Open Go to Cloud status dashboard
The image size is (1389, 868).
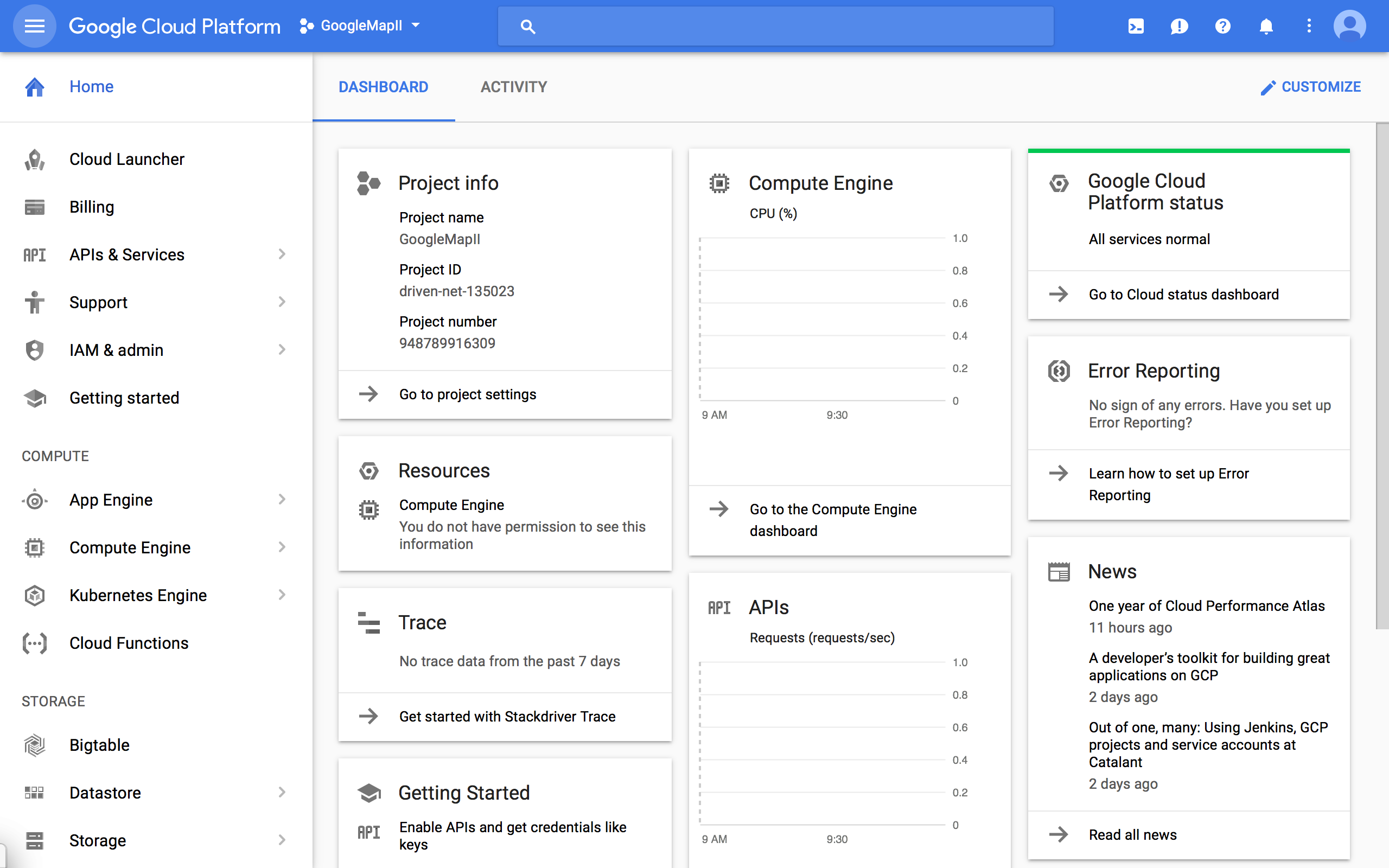point(1183,295)
